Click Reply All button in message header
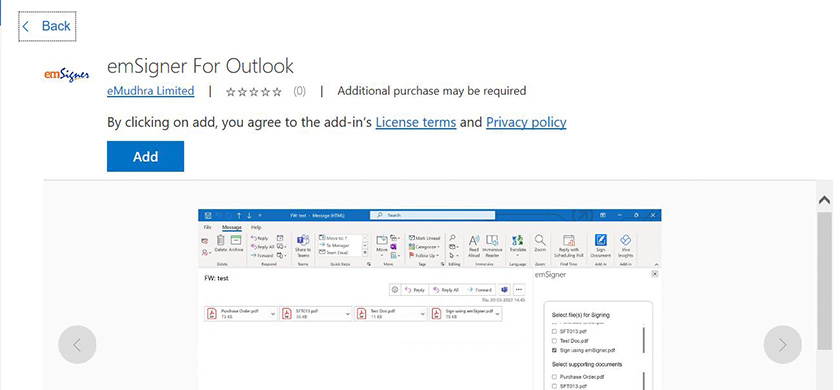 coord(446,290)
